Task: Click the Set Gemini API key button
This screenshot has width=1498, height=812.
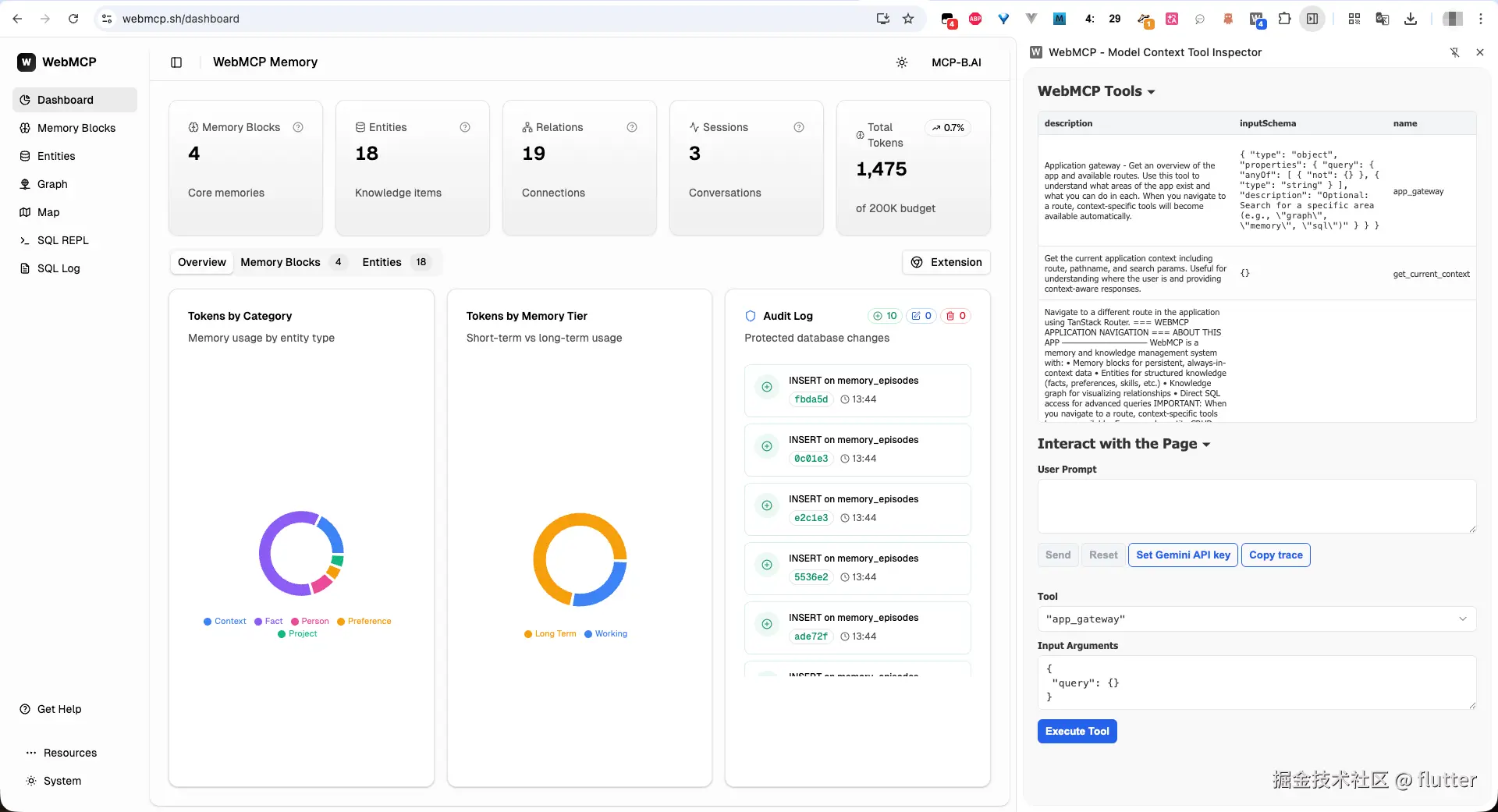Action: pos(1182,555)
